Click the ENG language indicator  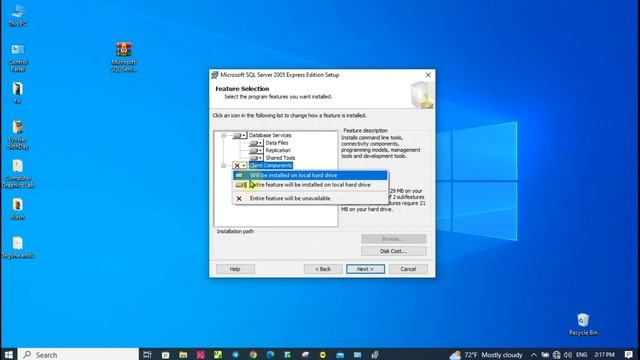[x=582, y=355]
